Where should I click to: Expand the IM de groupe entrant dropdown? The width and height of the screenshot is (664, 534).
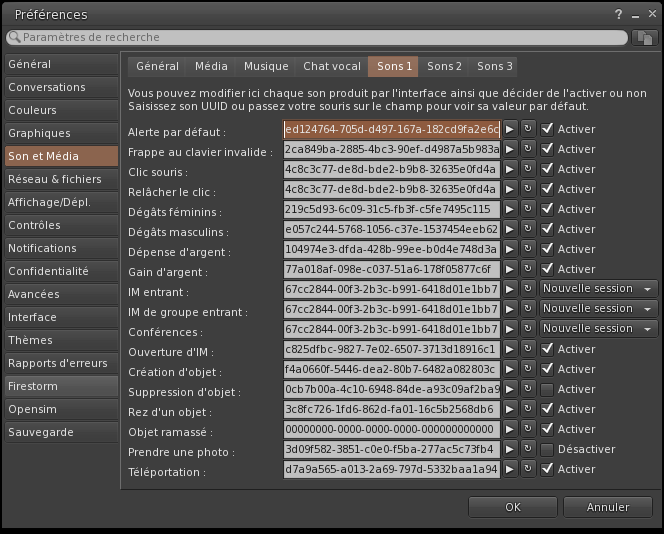tap(598, 309)
